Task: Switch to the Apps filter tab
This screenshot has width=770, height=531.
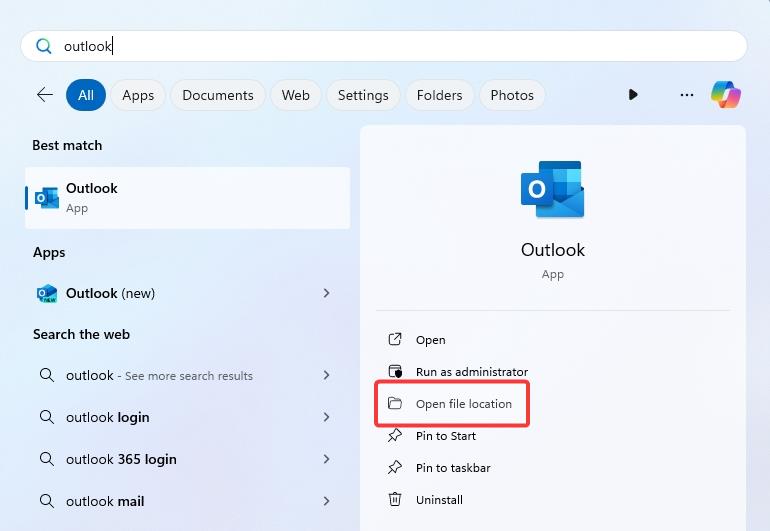Action: [138, 95]
